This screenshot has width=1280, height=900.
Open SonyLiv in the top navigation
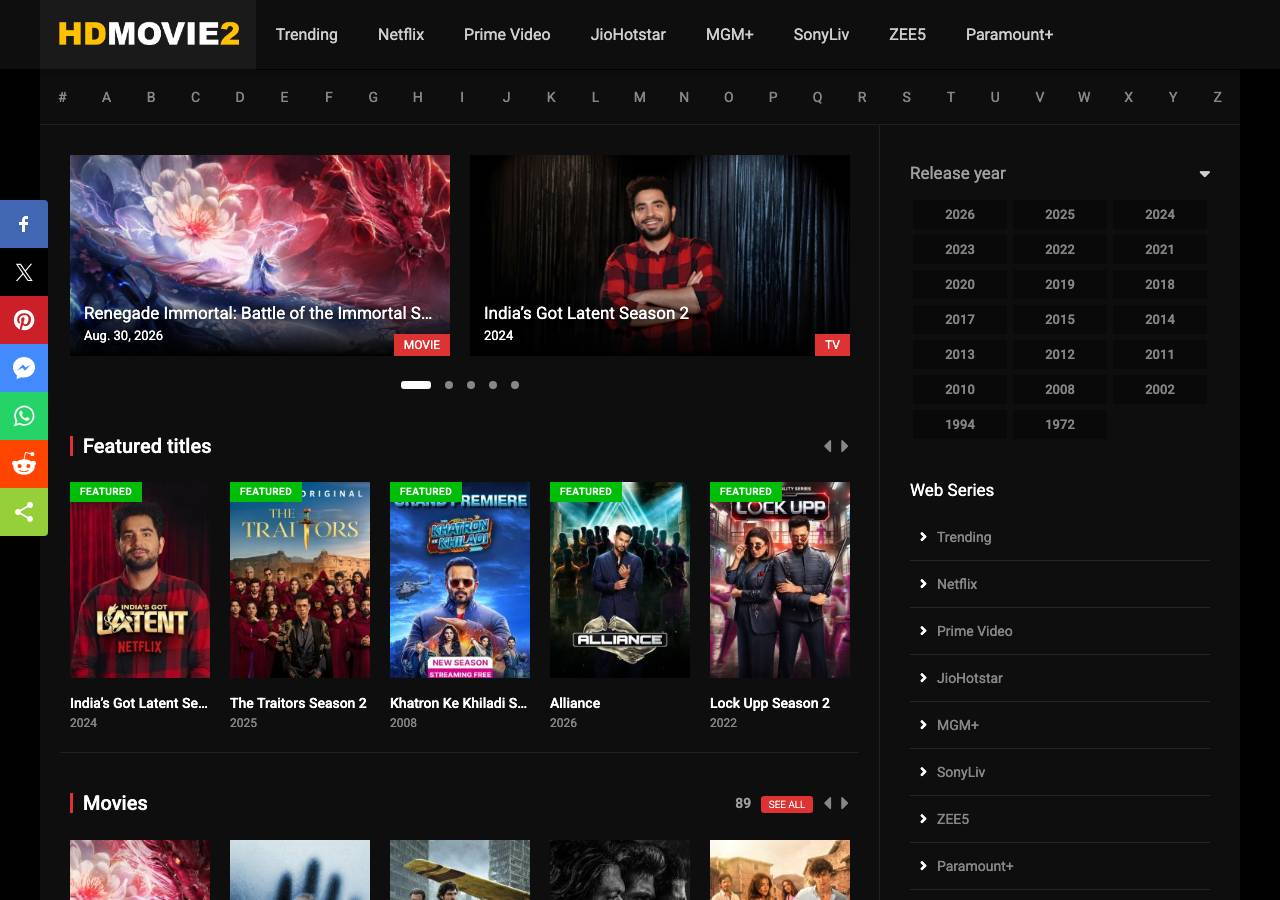tap(821, 34)
